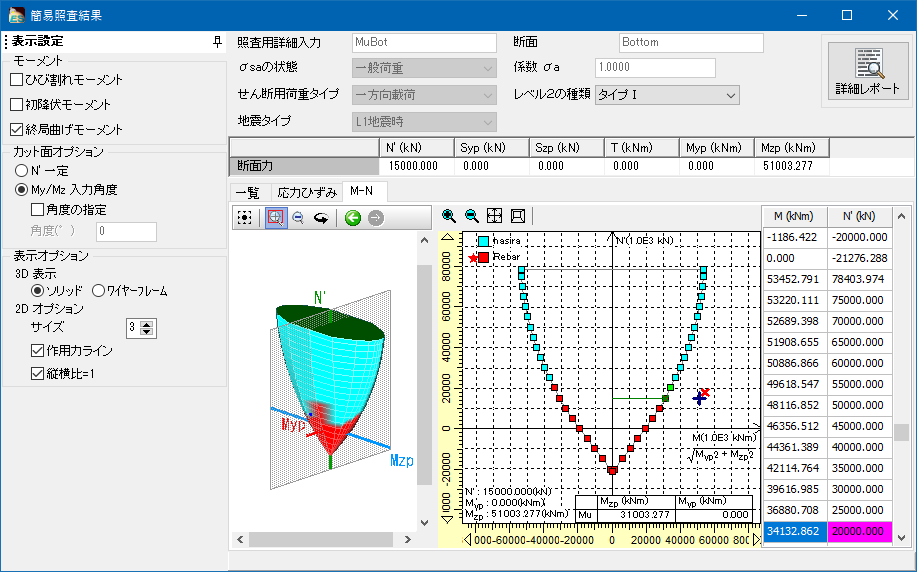The width and height of the screenshot is (917, 572).
Task: Zoom in on the M-N graph
Action: (449, 216)
